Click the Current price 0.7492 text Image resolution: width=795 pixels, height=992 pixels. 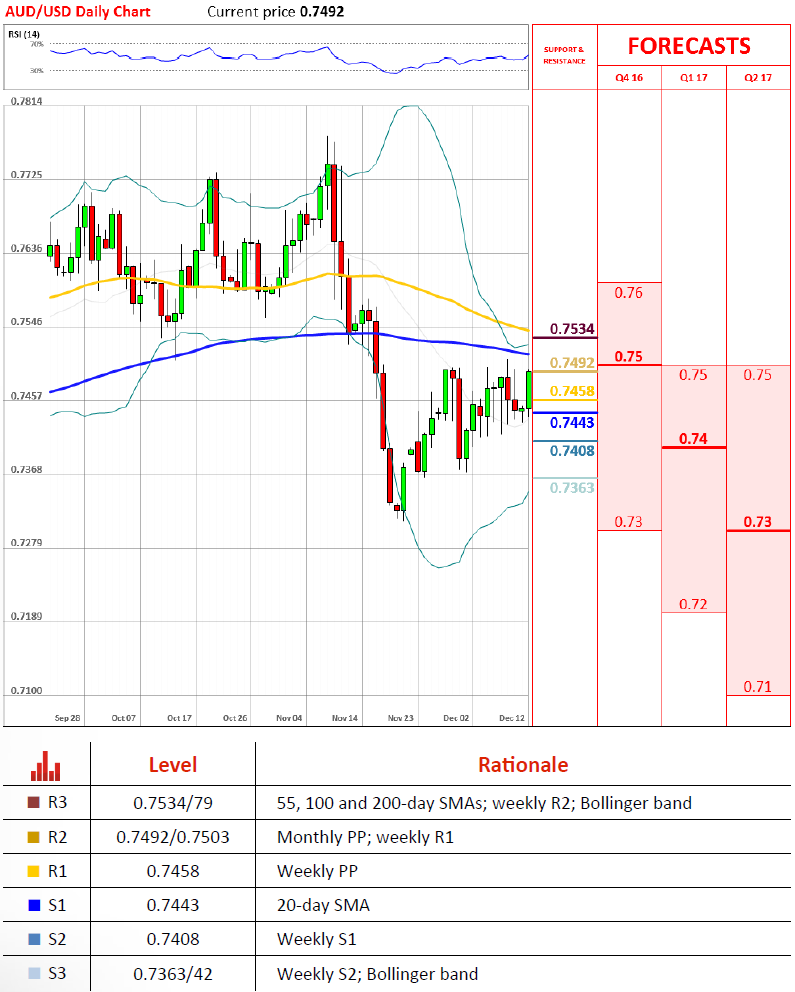coord(276,11)
